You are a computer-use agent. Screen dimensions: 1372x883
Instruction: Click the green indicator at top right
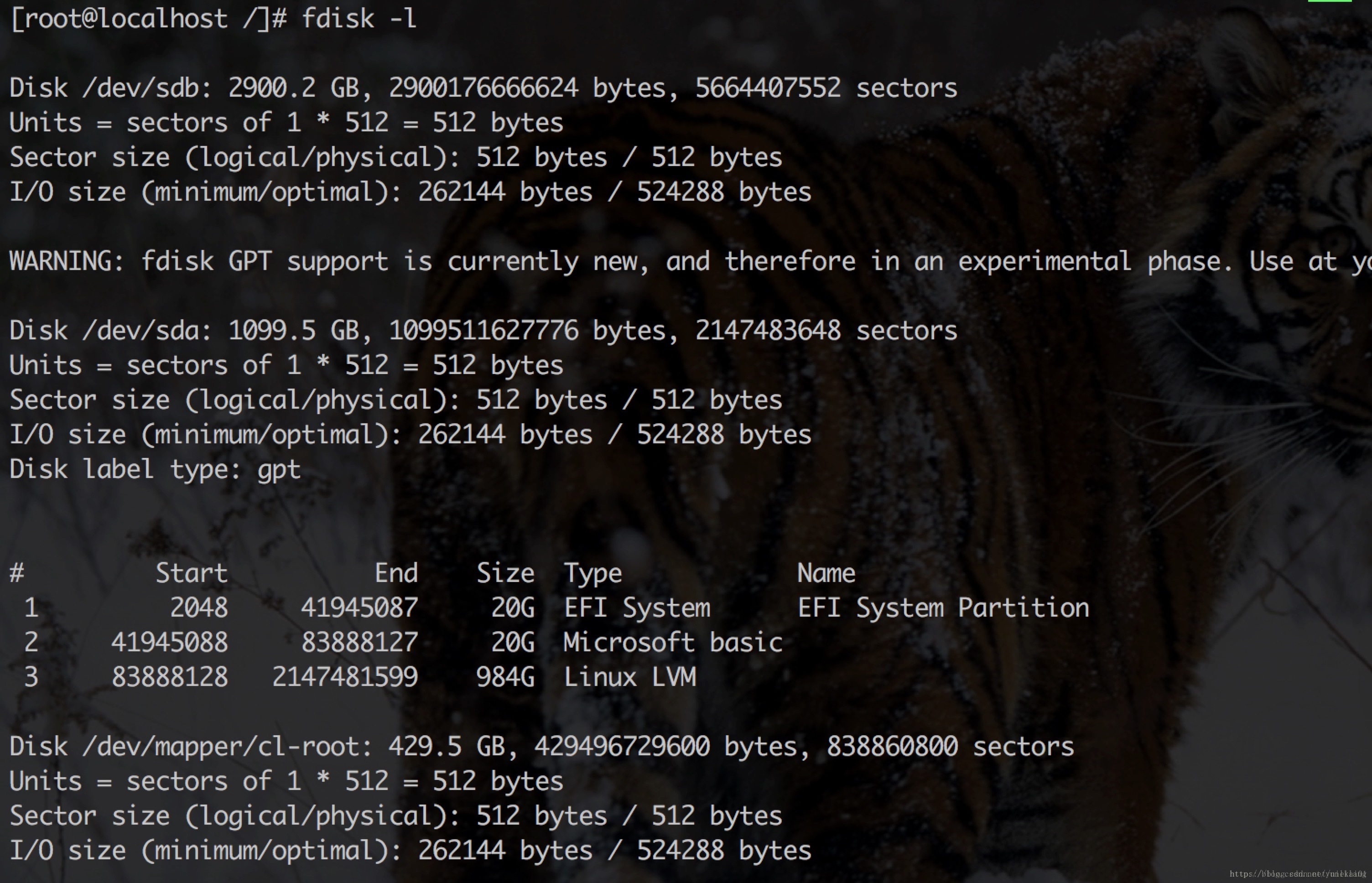[1330, 1]
